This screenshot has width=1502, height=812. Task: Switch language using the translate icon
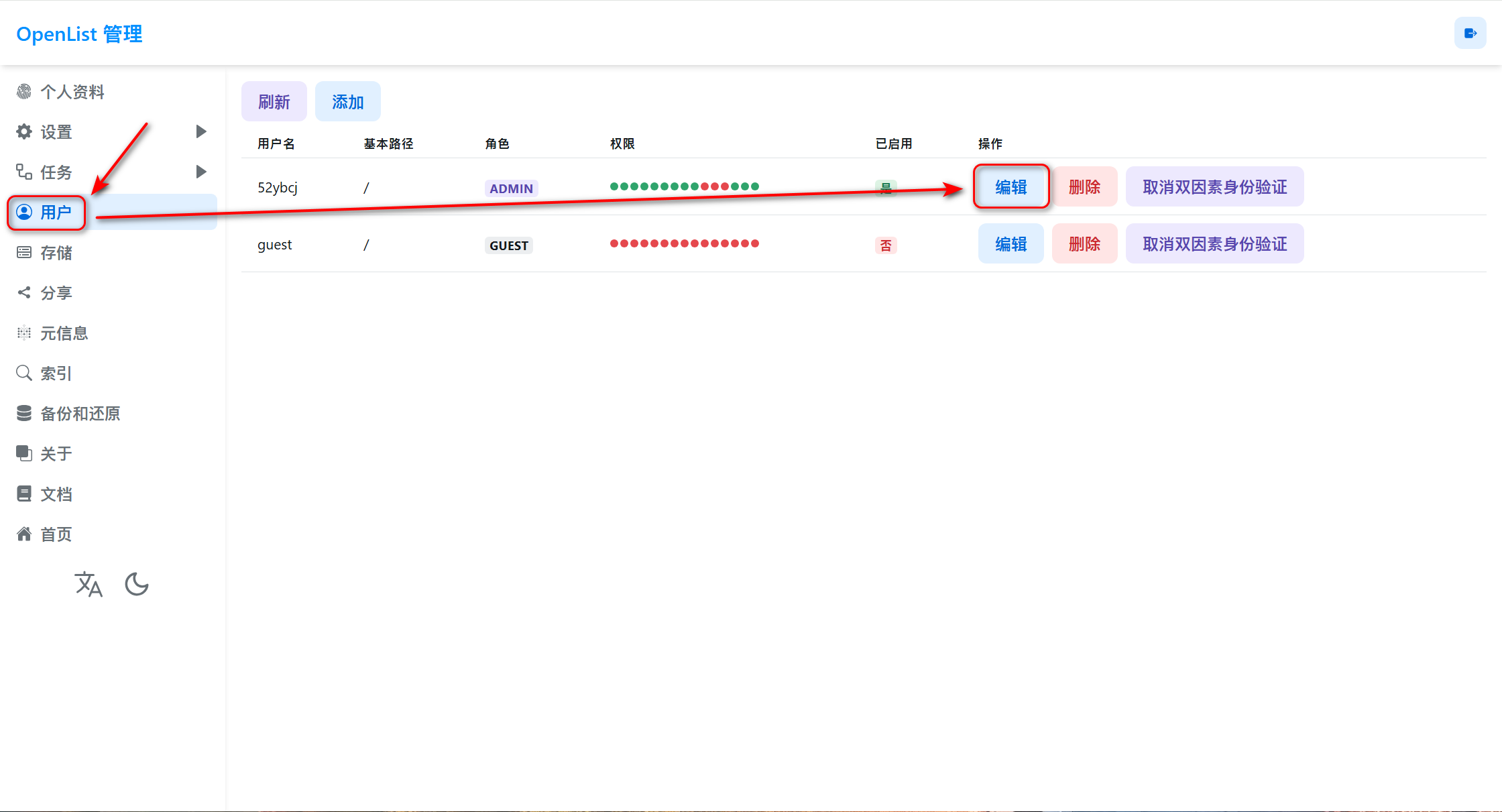[x=89, y=584]
